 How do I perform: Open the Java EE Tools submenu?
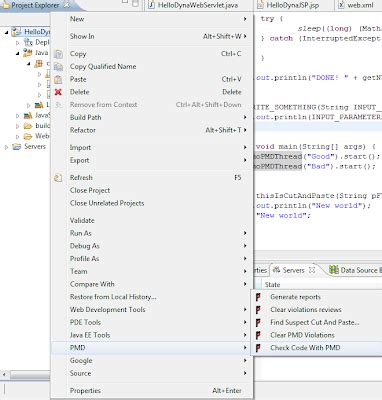[152, 335]
